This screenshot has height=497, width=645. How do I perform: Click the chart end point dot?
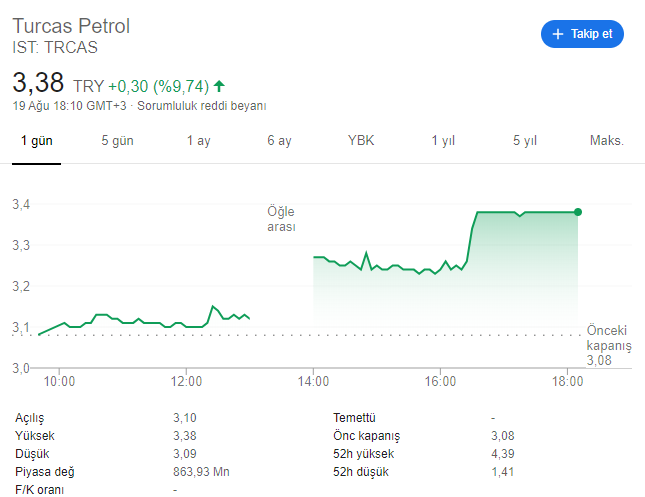578,212
